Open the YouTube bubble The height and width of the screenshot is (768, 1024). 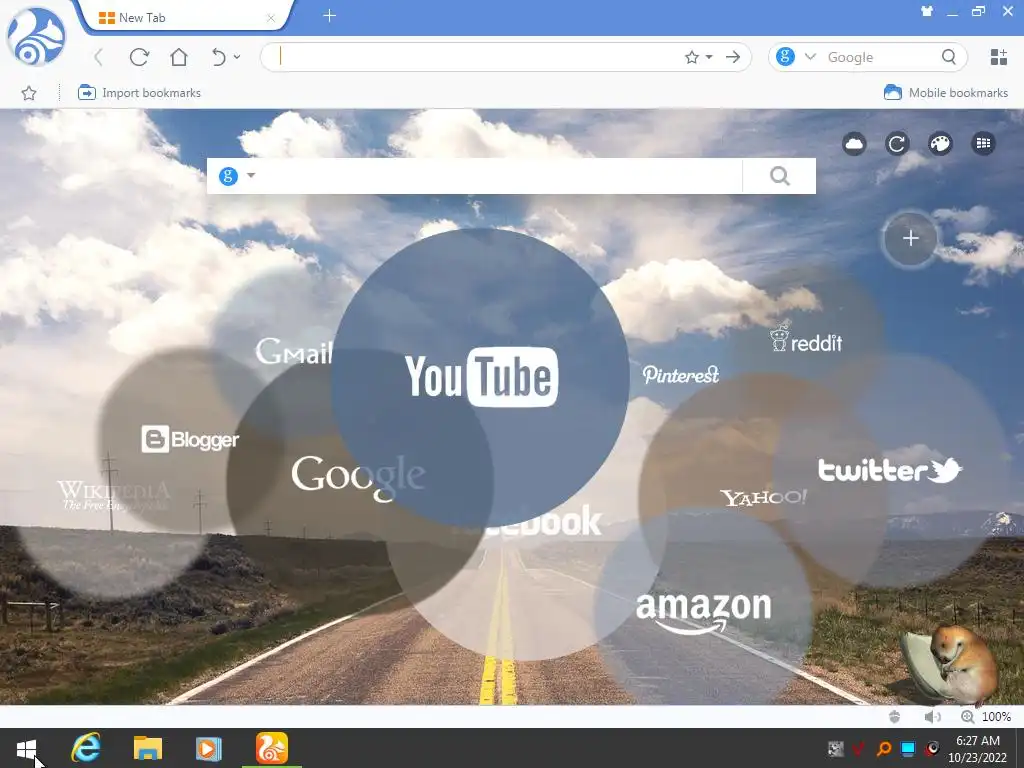pos(481,377)
